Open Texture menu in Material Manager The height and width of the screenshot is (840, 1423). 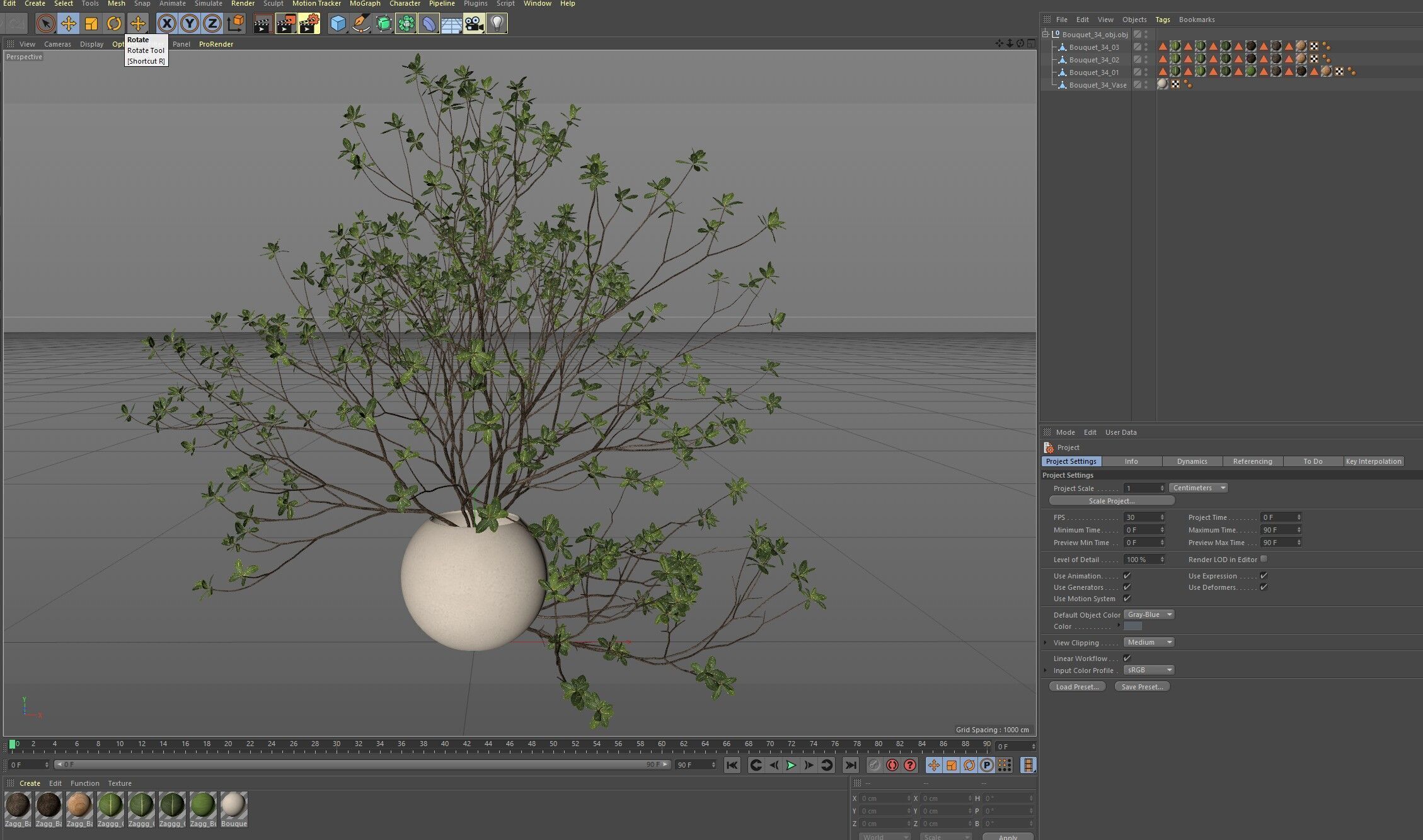120,783
